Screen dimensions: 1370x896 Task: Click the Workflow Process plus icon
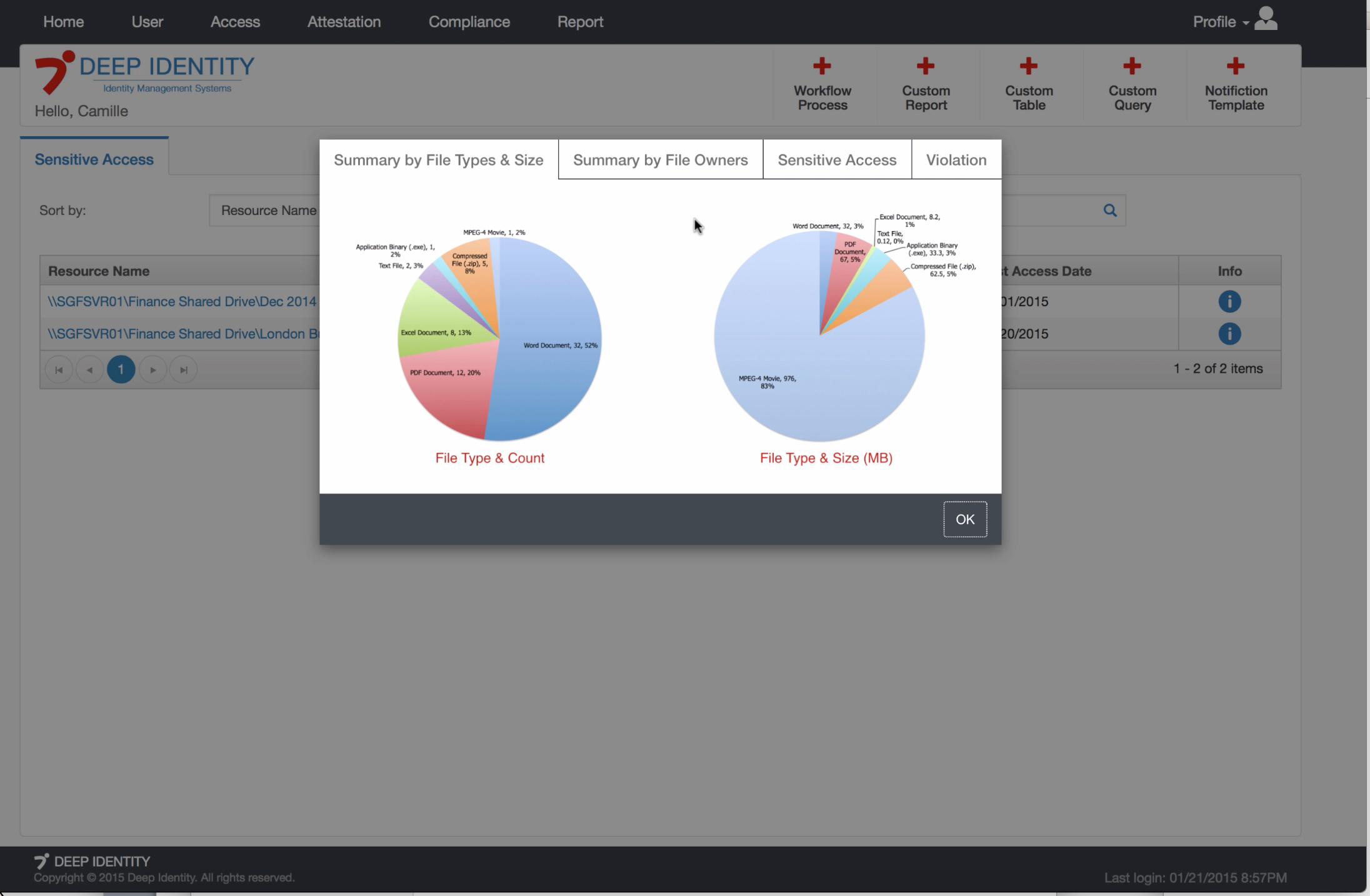[x=822, y=66]
